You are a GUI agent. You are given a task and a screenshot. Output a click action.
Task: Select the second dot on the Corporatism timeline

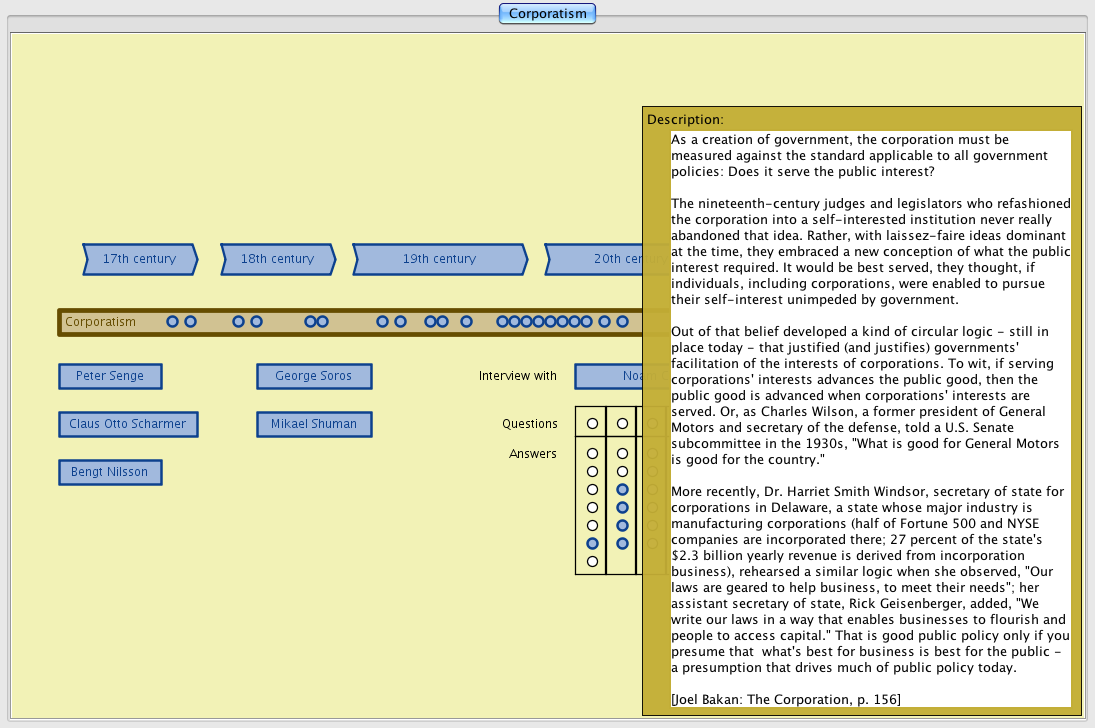[190, 322]
